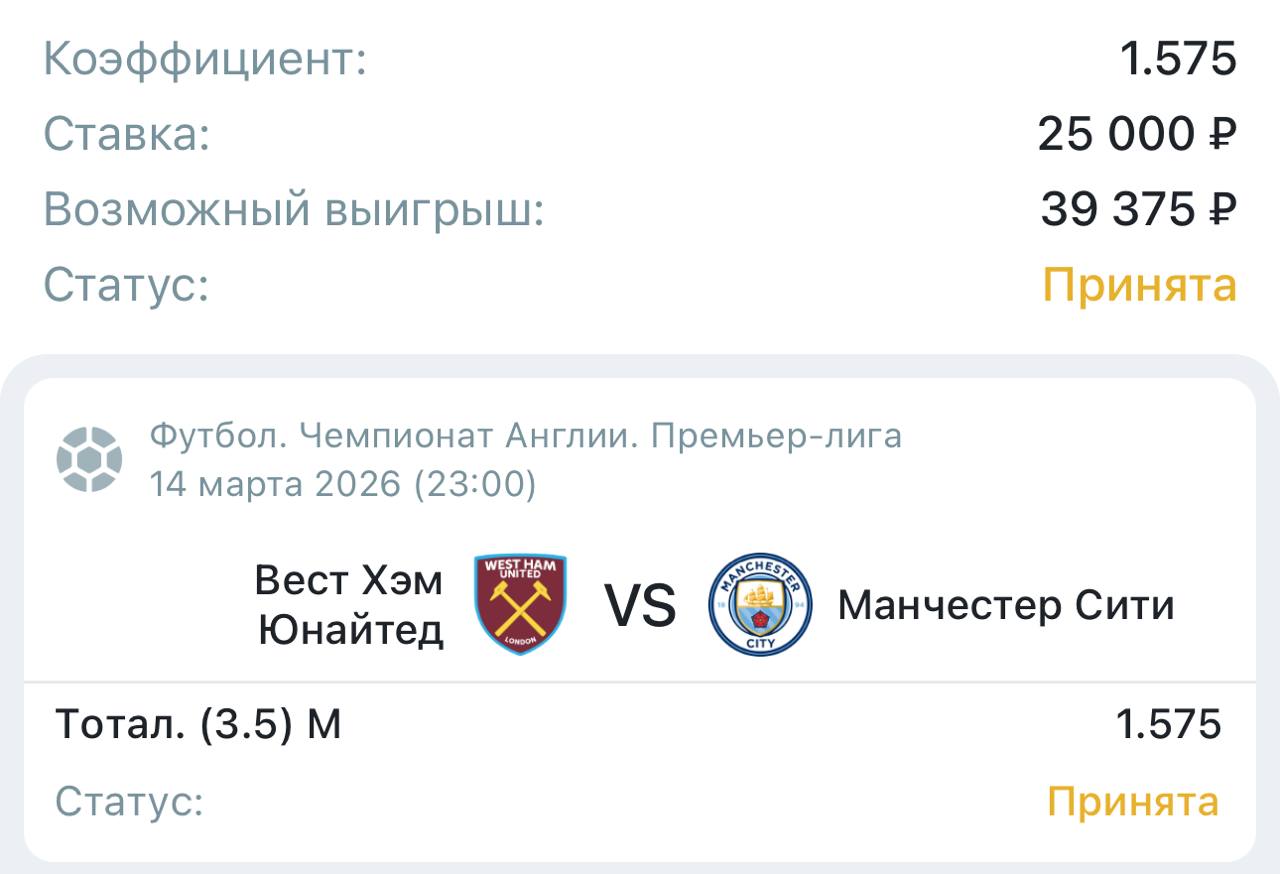Click the Ставка label
1280x874 pixels.
(127, 135)
